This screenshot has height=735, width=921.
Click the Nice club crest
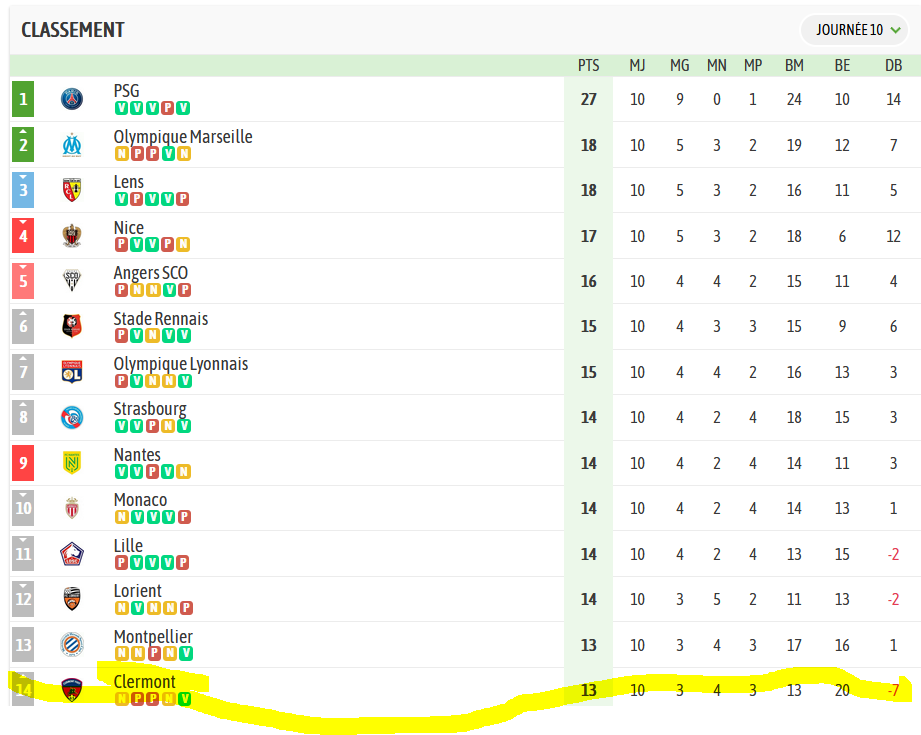(72, 236)
